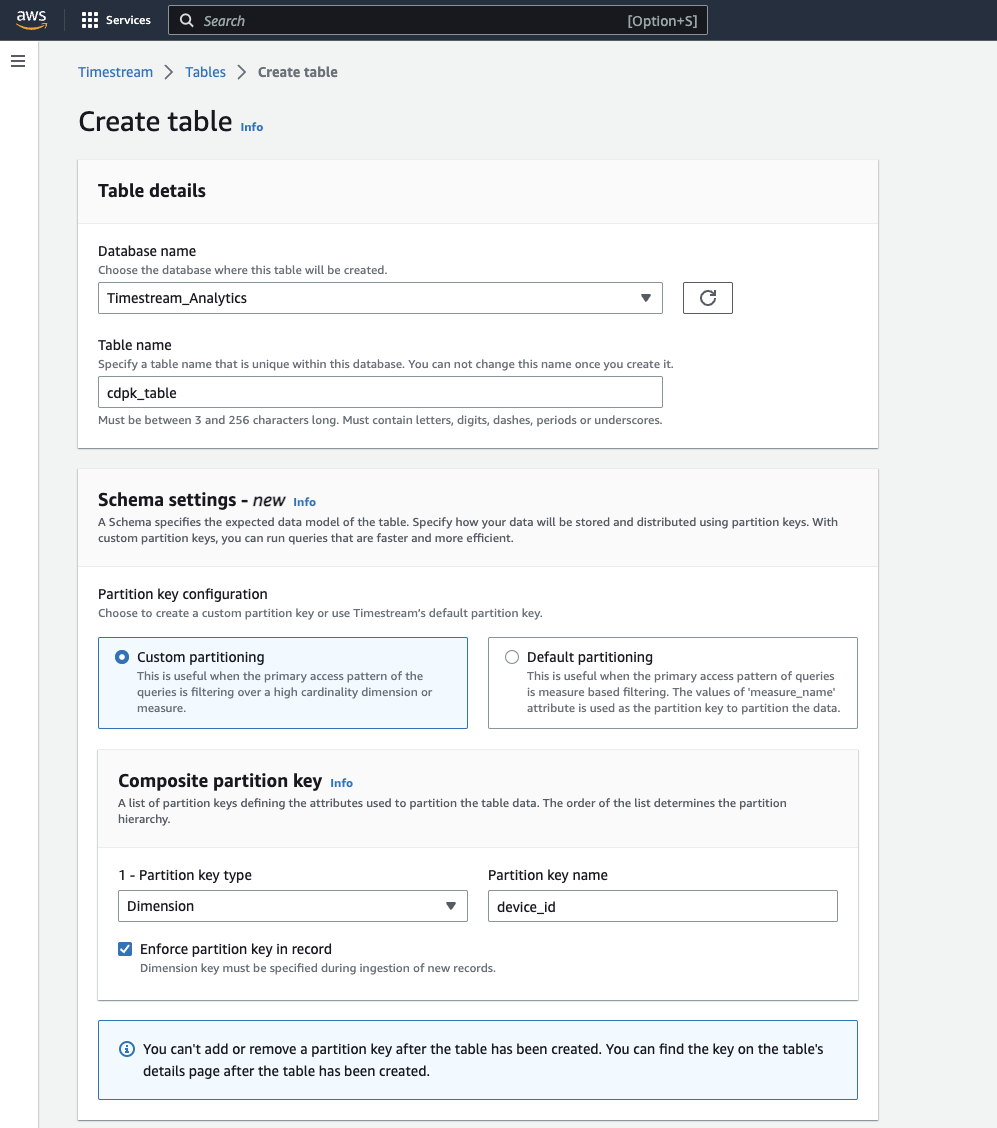Toggle Enforce partition key in record

click(125, 949)
